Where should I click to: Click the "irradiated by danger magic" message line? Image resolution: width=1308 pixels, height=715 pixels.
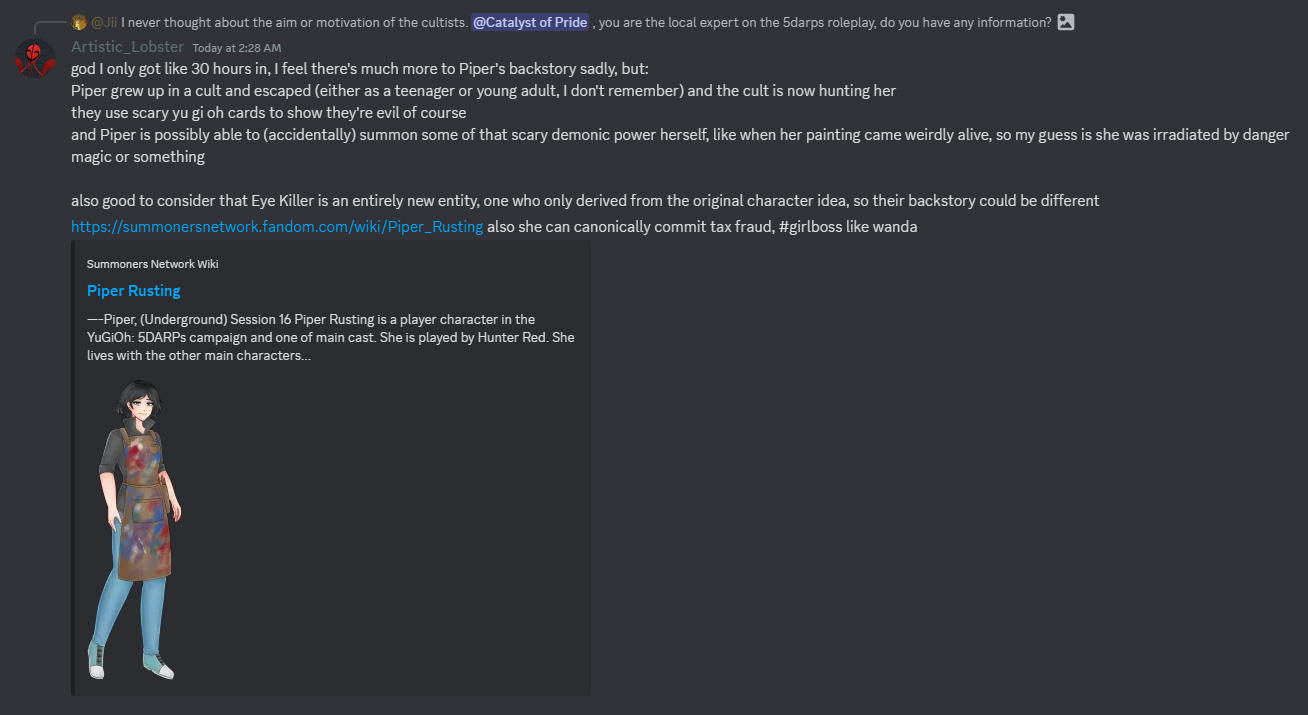click(680, 135)
